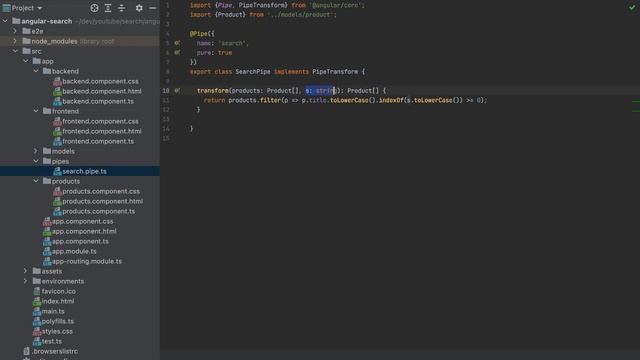Collapse the angular-search root folder
The height and width of the screenshot is (360, 640).
(5, 21)
